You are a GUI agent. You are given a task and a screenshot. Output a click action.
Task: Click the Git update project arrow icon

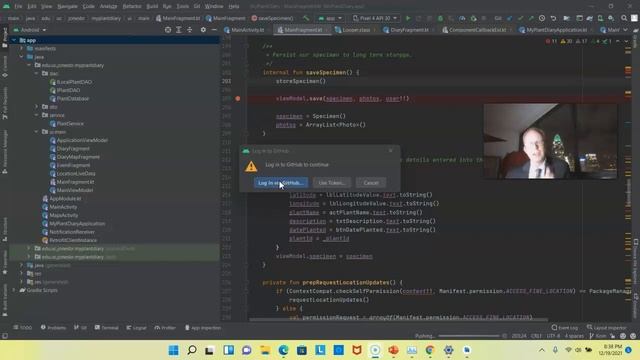click(x=509, y=18)
